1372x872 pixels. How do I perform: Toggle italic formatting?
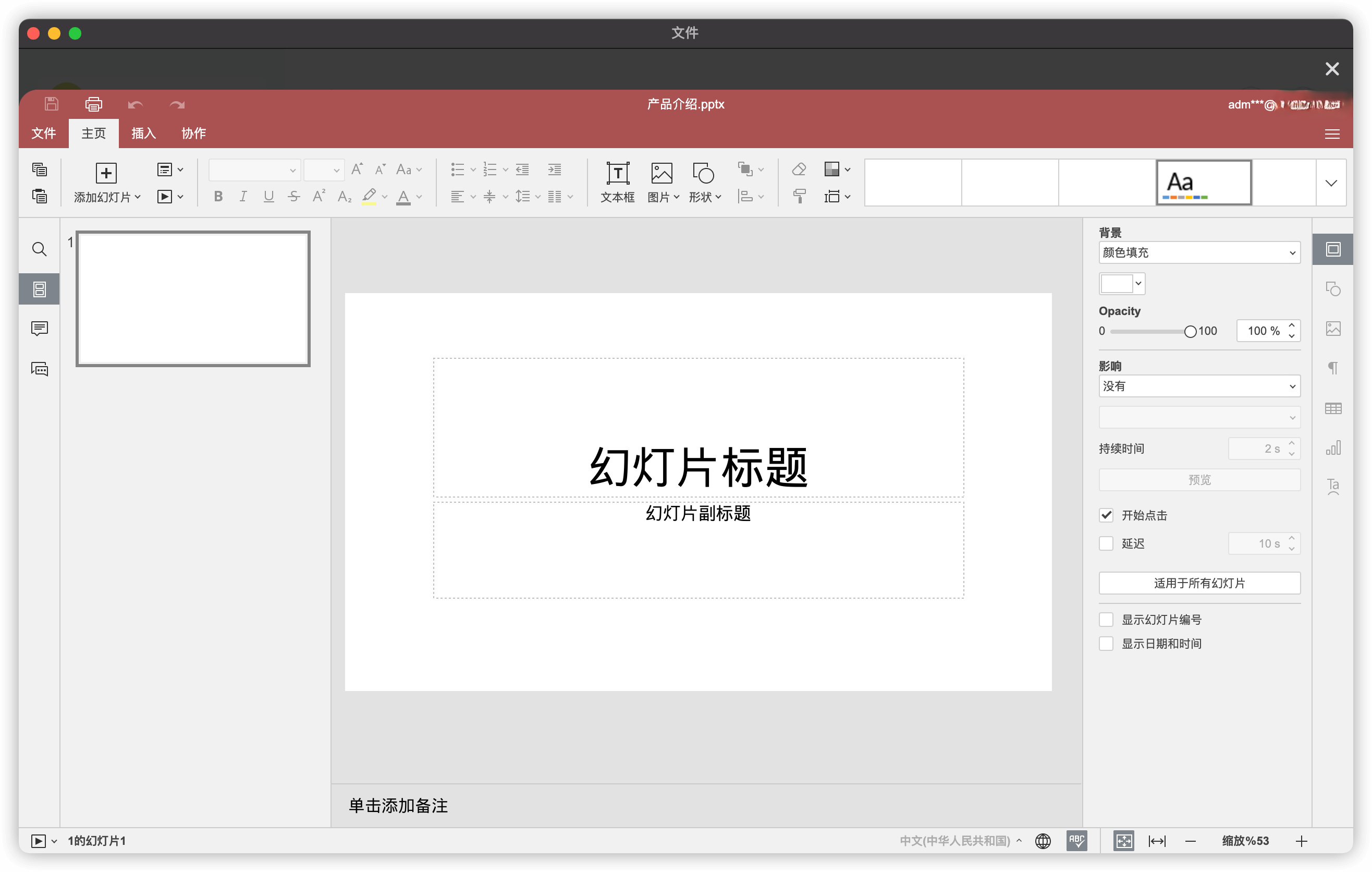pyautogui.click(x=243, y=197)
